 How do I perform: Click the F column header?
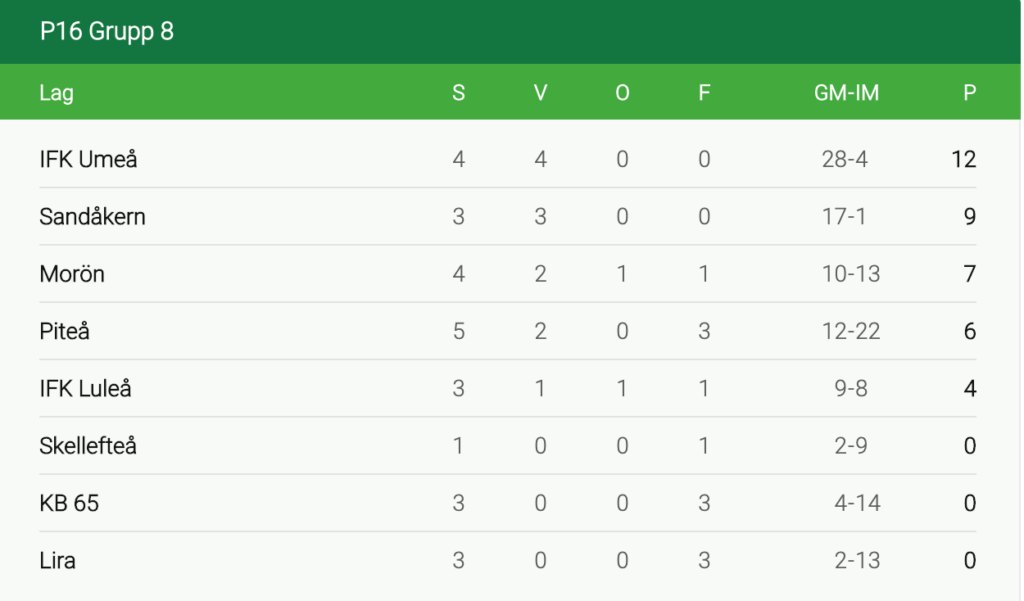[704, 93]
